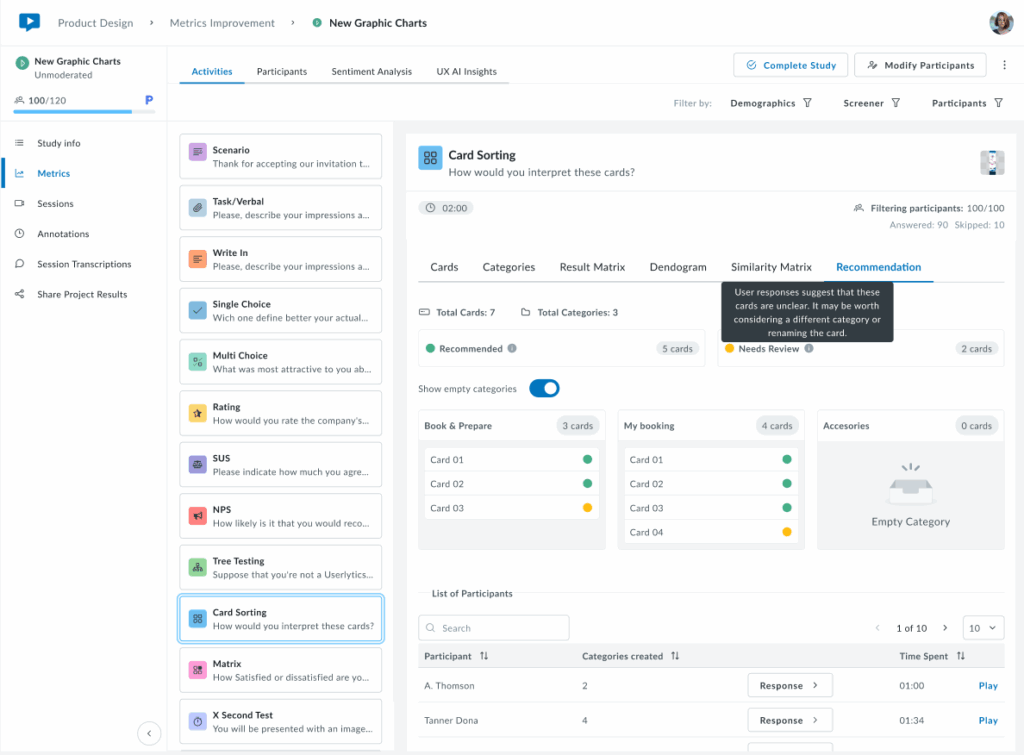Sort the list by Participant column
1024x755 pixels.
click(x=485, y=656)
